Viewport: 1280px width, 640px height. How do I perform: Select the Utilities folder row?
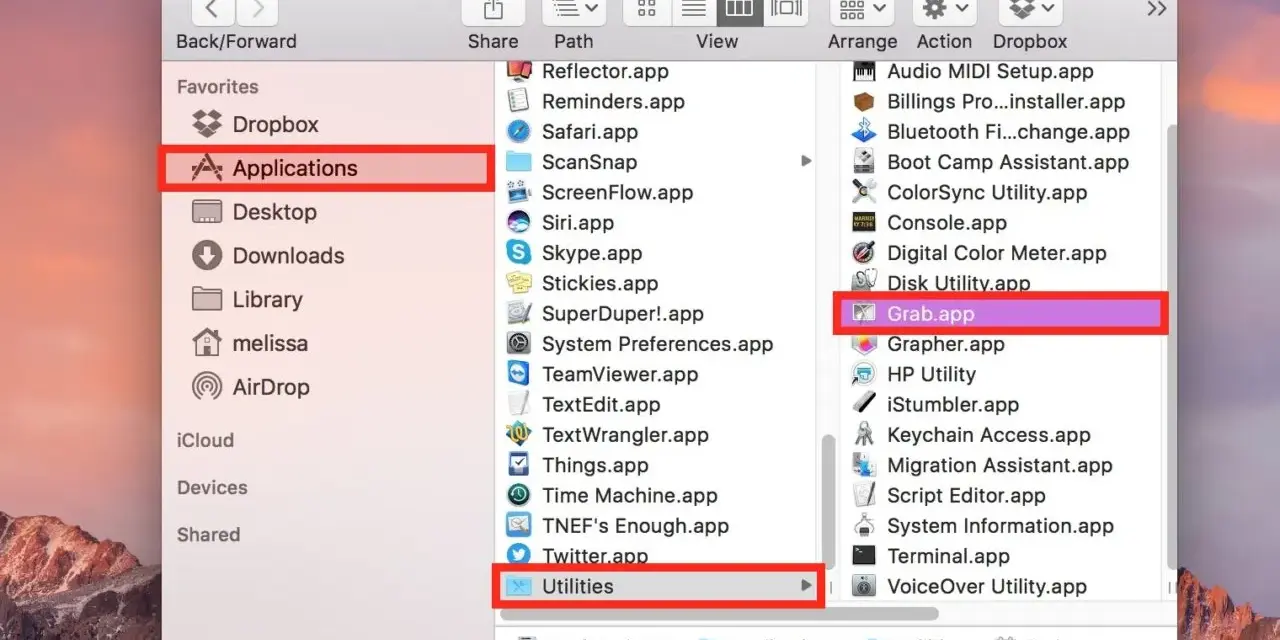point(660,586)
